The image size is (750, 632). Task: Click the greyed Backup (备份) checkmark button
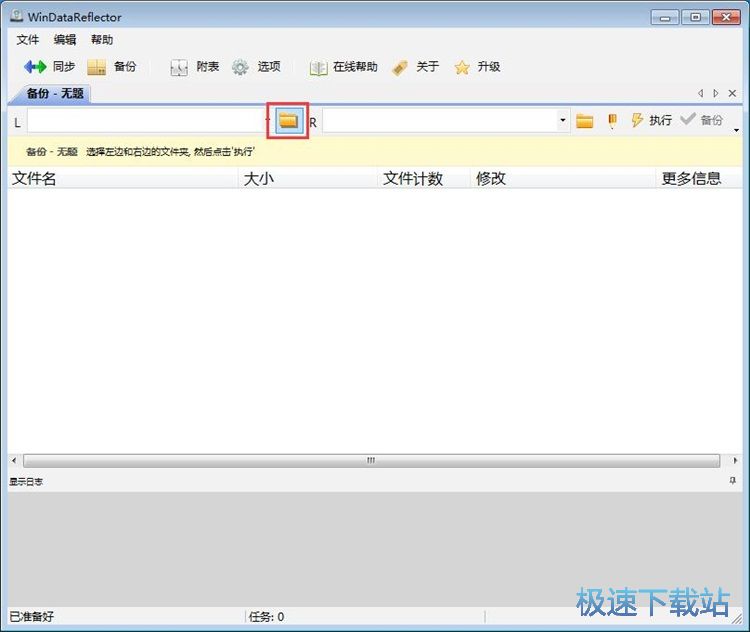(x=701, y=120)
